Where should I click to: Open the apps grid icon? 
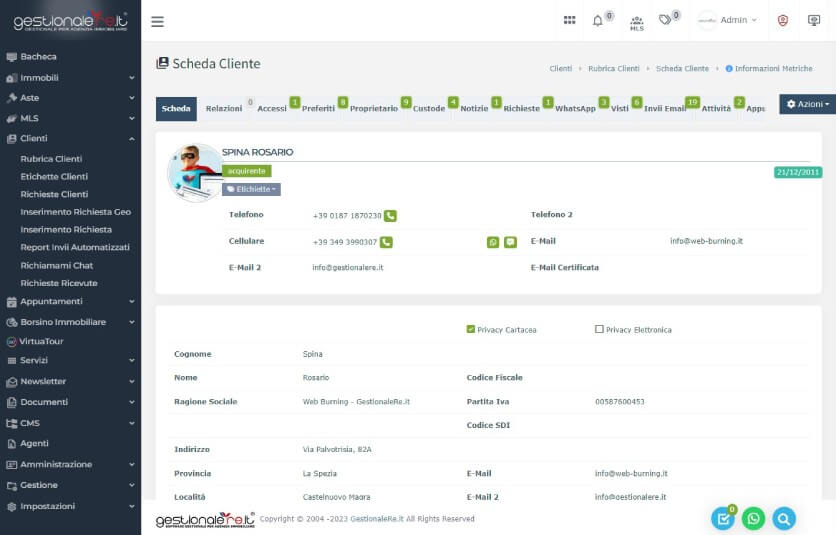tap(570, 20)
